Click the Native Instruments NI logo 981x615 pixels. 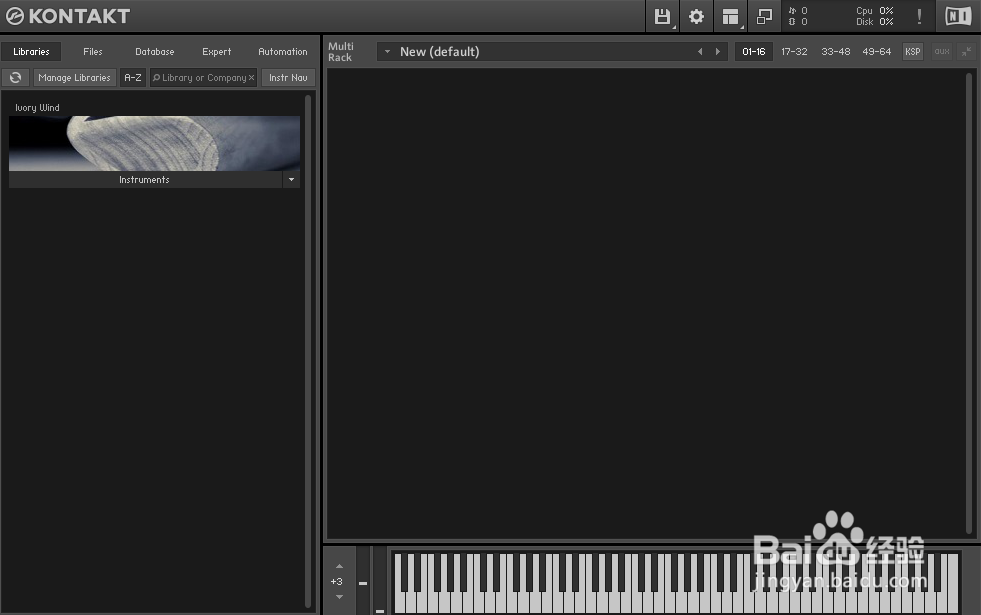click(x=958, y=16)
